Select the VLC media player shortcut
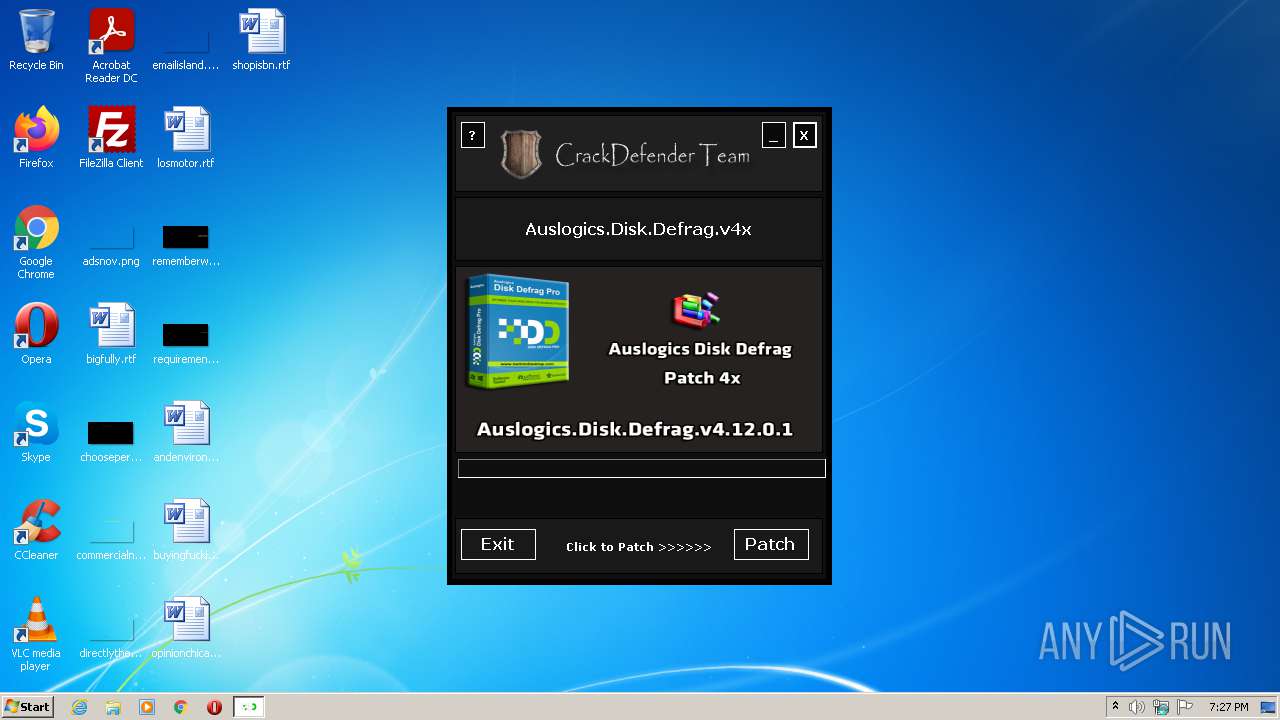 tap(36, 634)
